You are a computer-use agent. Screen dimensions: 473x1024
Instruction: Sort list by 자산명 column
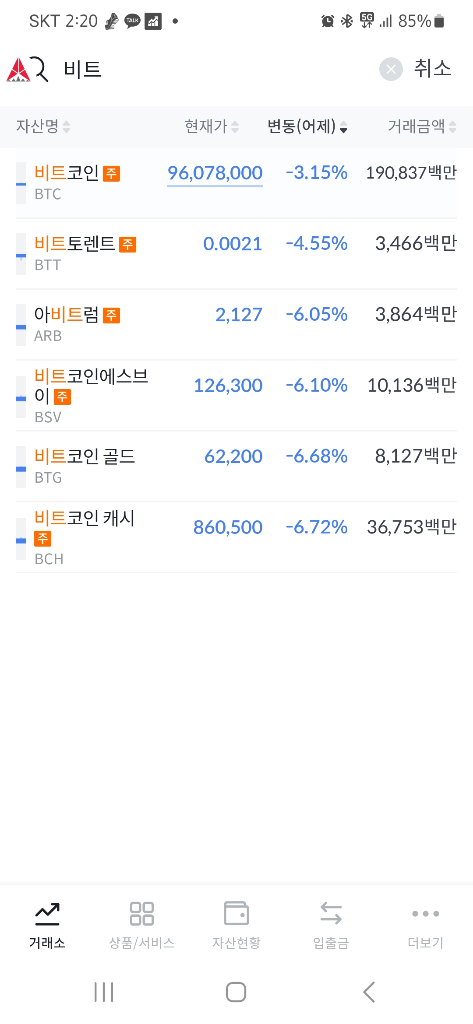[43, 127]
